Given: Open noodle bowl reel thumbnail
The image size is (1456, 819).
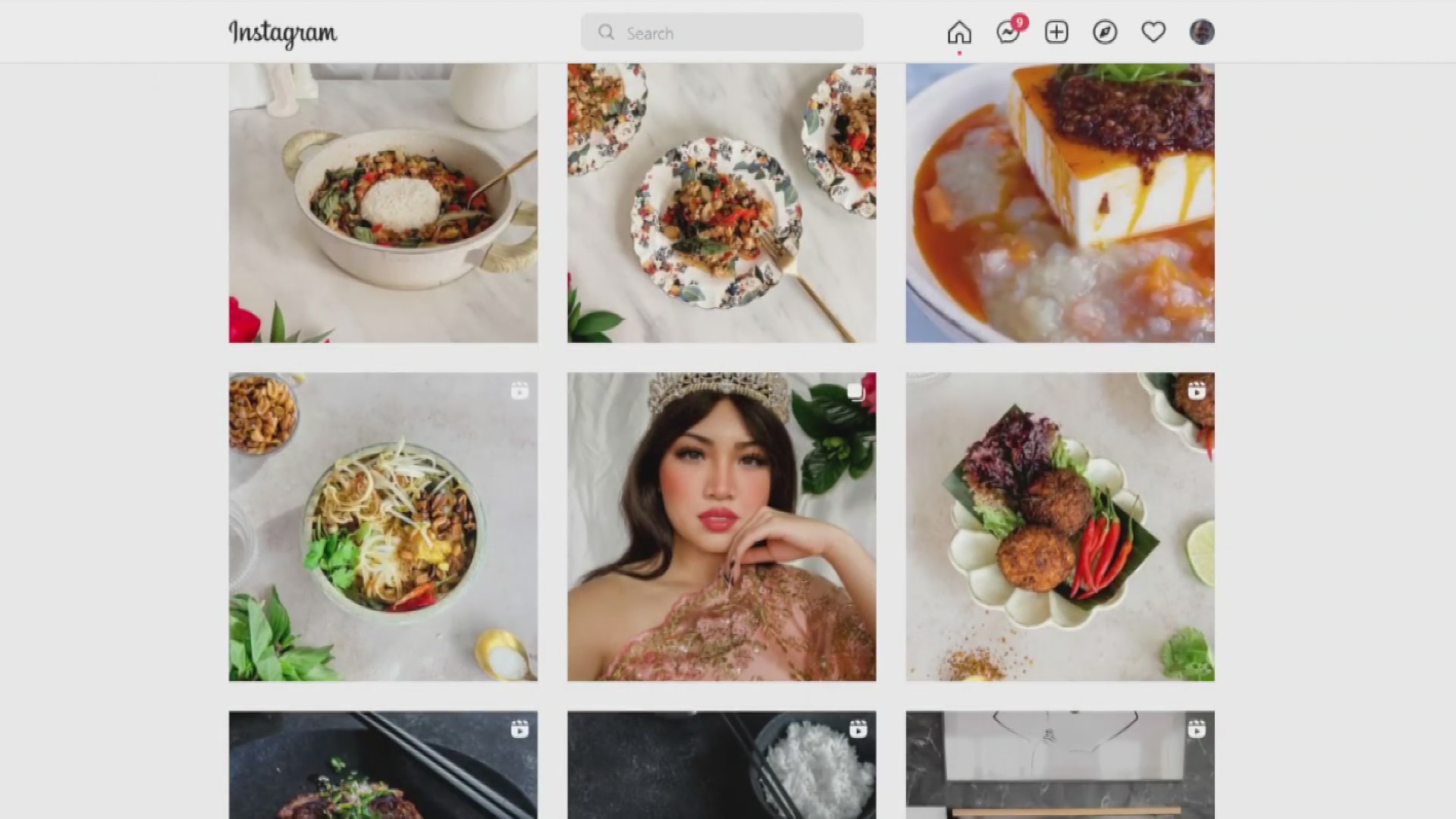Looking at the screenshot, I should tap(383, 526).
